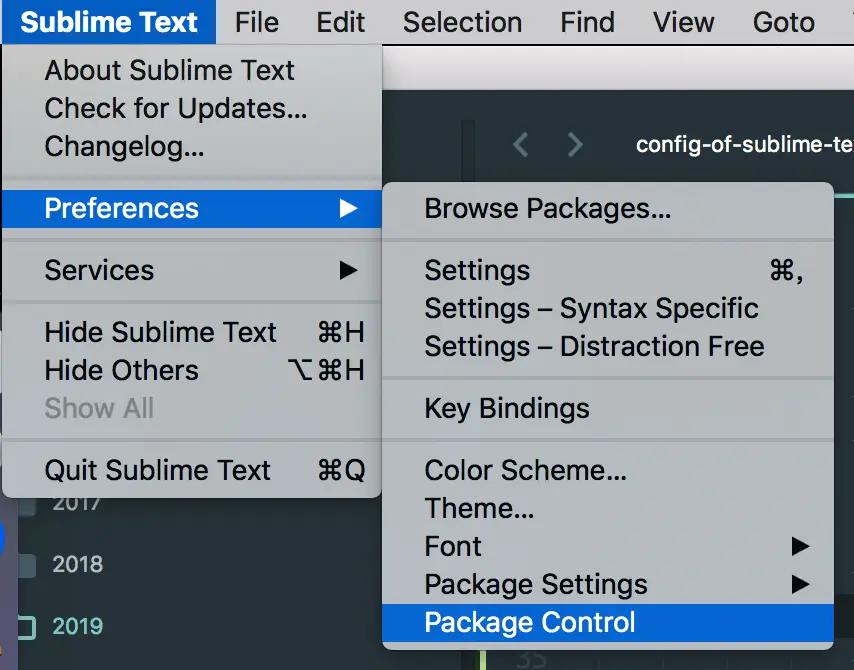854x670 pixels.
Task: Select the config-of-sublime-text tab title
Action: 744,145
